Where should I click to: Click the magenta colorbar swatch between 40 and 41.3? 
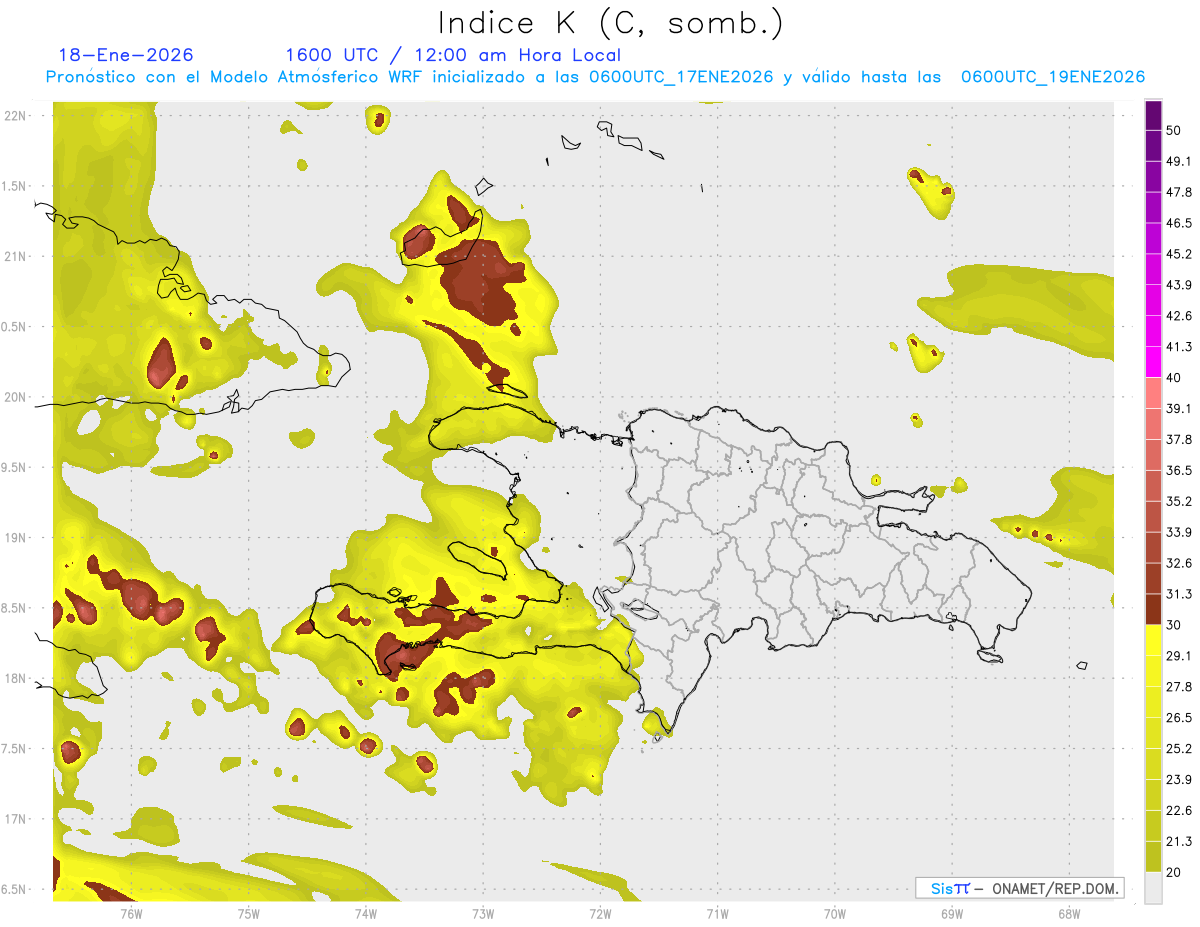coord(1153,362)
